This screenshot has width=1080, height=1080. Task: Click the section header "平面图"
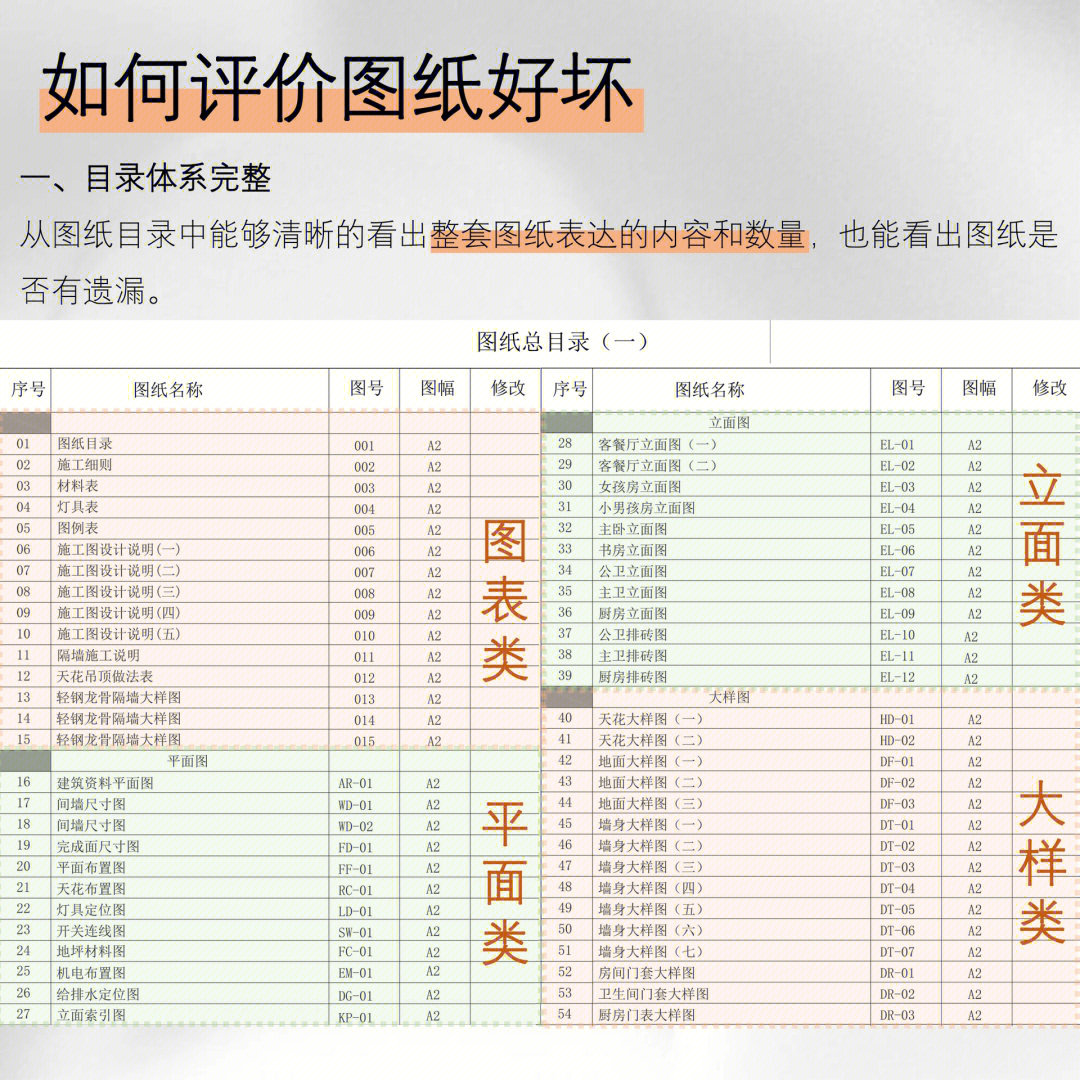pyautogui.click(x=187, y=761)
